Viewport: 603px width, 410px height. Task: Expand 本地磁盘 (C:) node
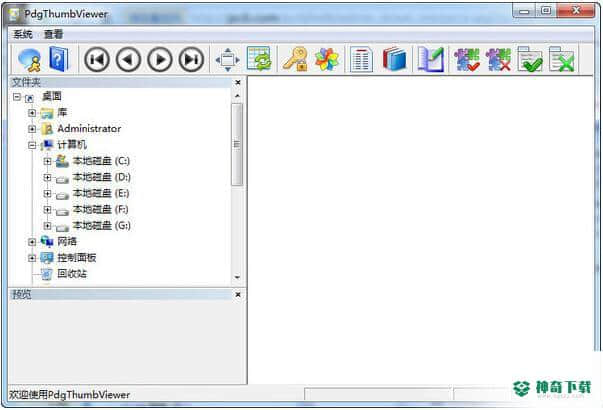(47, 161)
